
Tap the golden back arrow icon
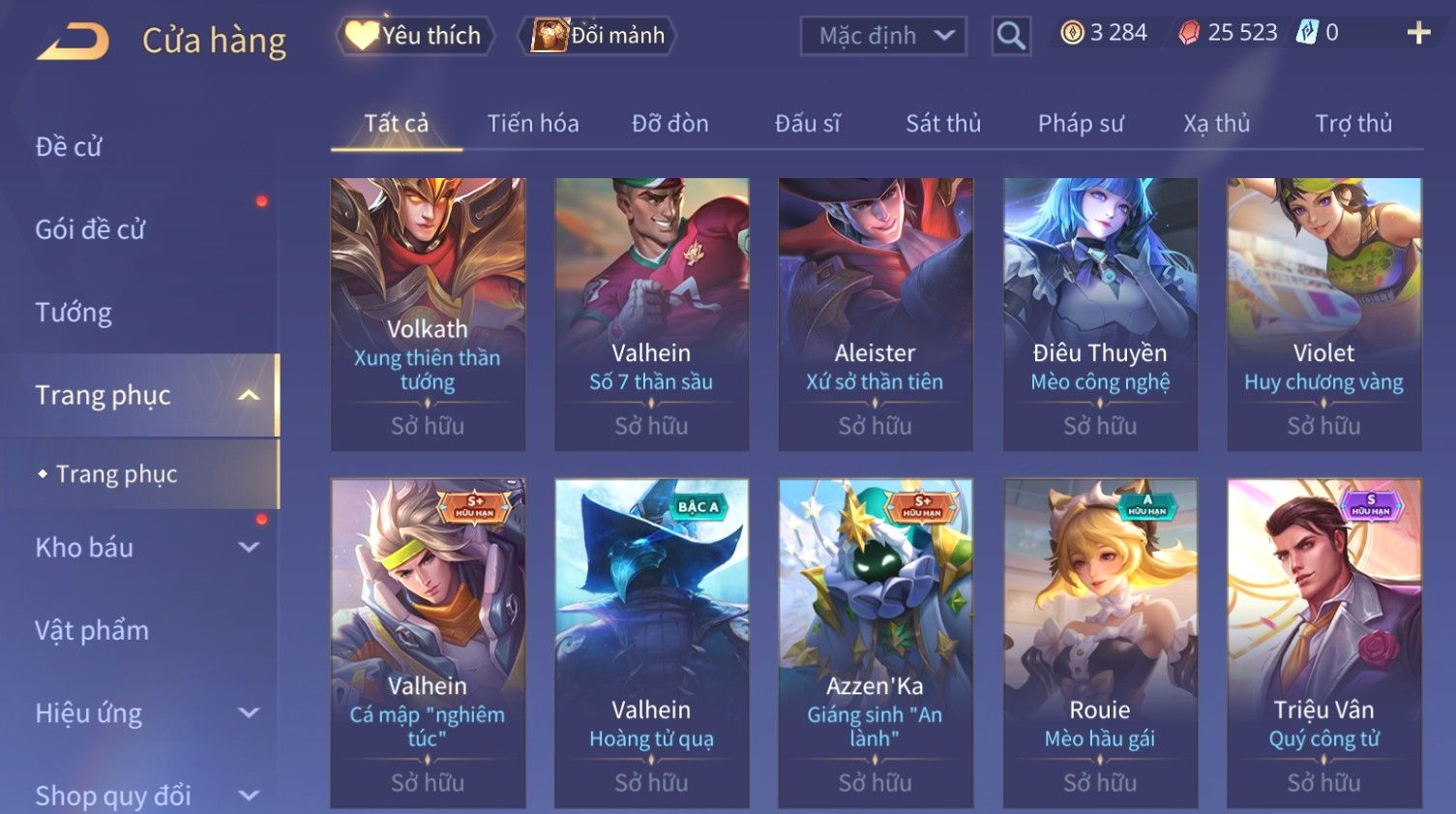[x=74, y=42]
